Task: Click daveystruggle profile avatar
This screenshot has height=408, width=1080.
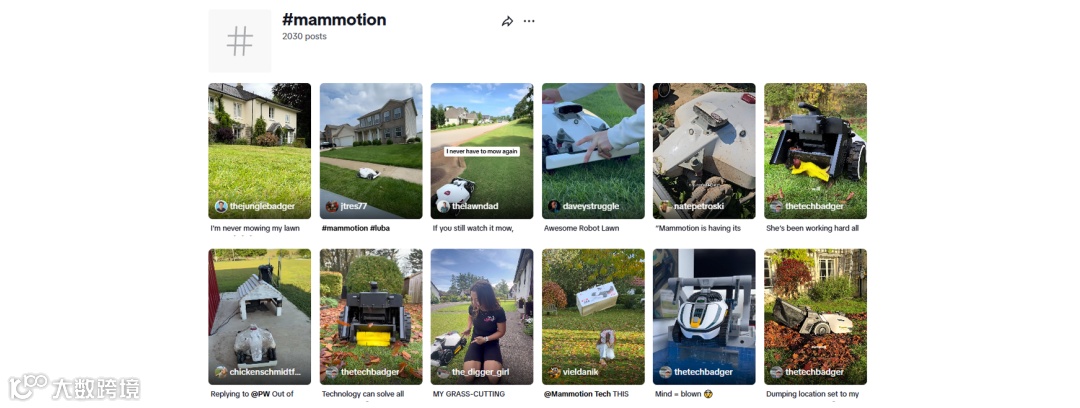Action: pos(554,206)
